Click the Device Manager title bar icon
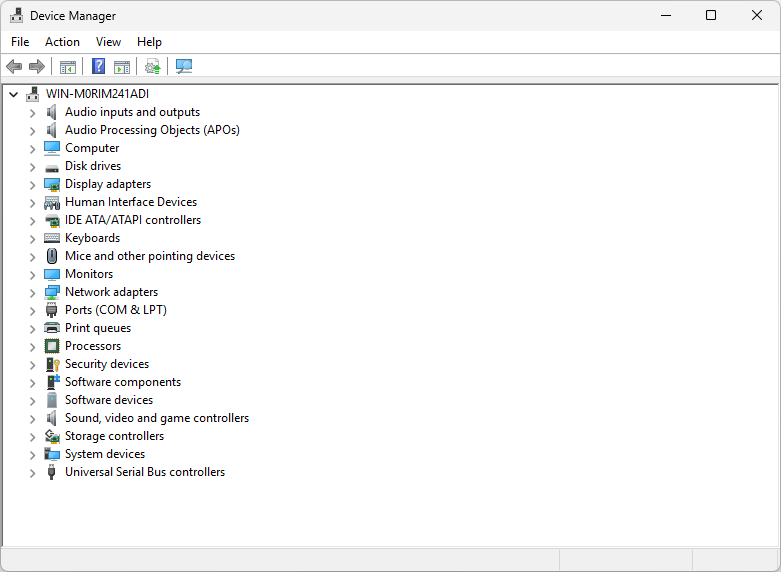 [16, 15]
